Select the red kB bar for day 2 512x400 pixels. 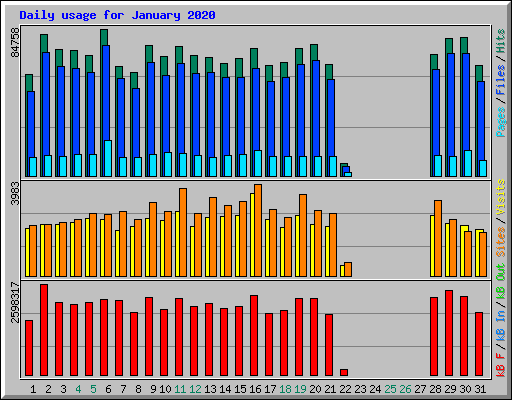[44, 330]
